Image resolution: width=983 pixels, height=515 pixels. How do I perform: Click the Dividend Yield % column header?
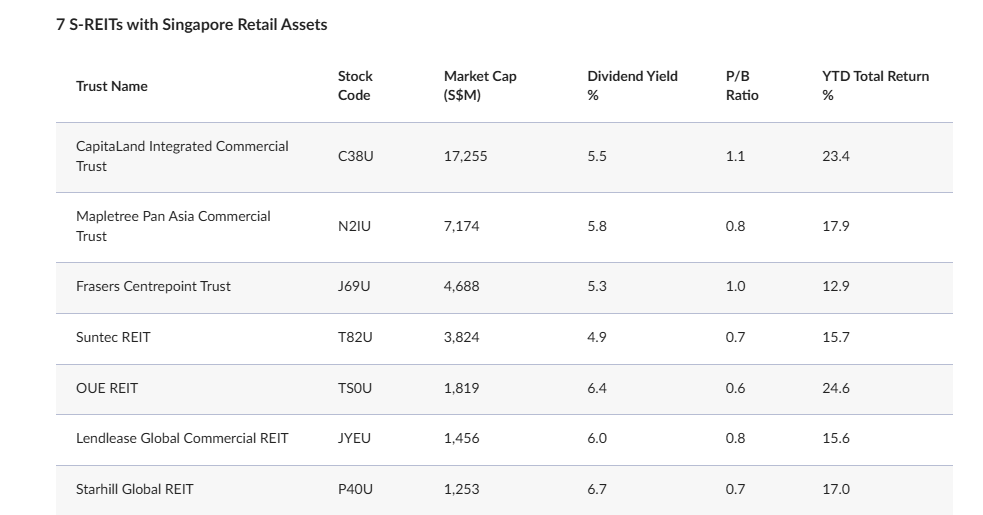point(632,86)
